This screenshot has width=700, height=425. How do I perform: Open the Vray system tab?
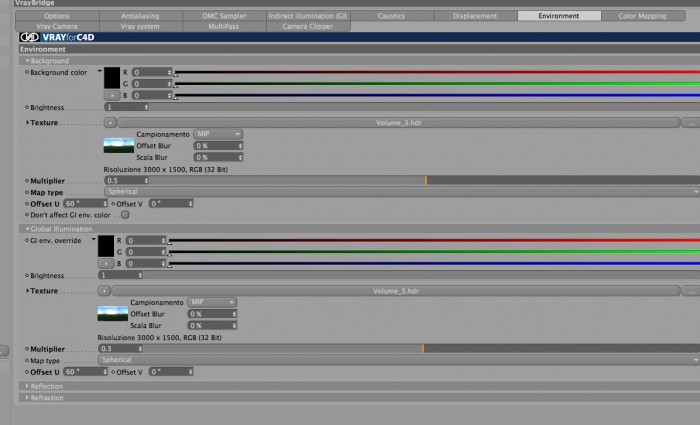click(141, 26)
